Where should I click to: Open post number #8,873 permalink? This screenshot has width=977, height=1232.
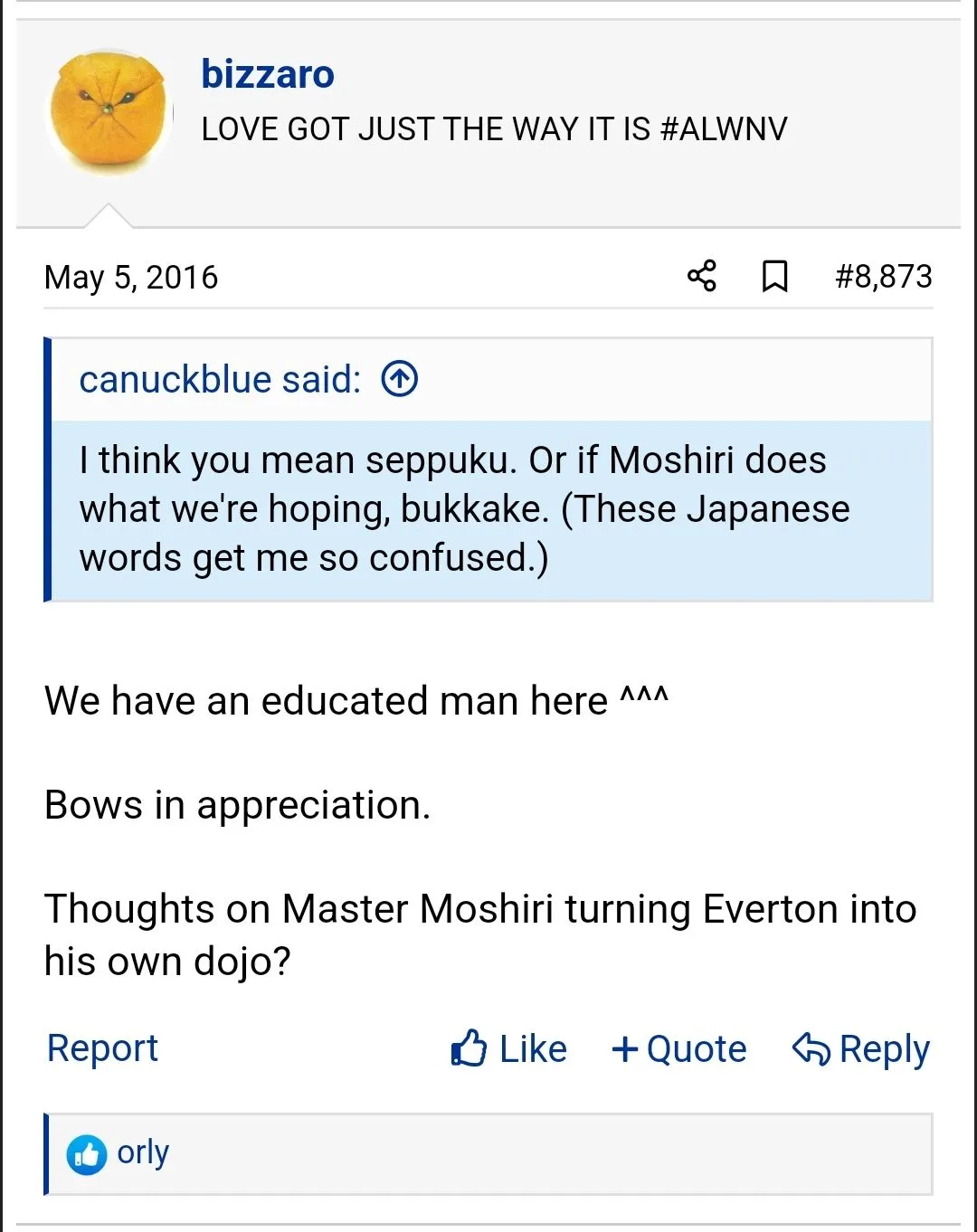tap(883, 276)
